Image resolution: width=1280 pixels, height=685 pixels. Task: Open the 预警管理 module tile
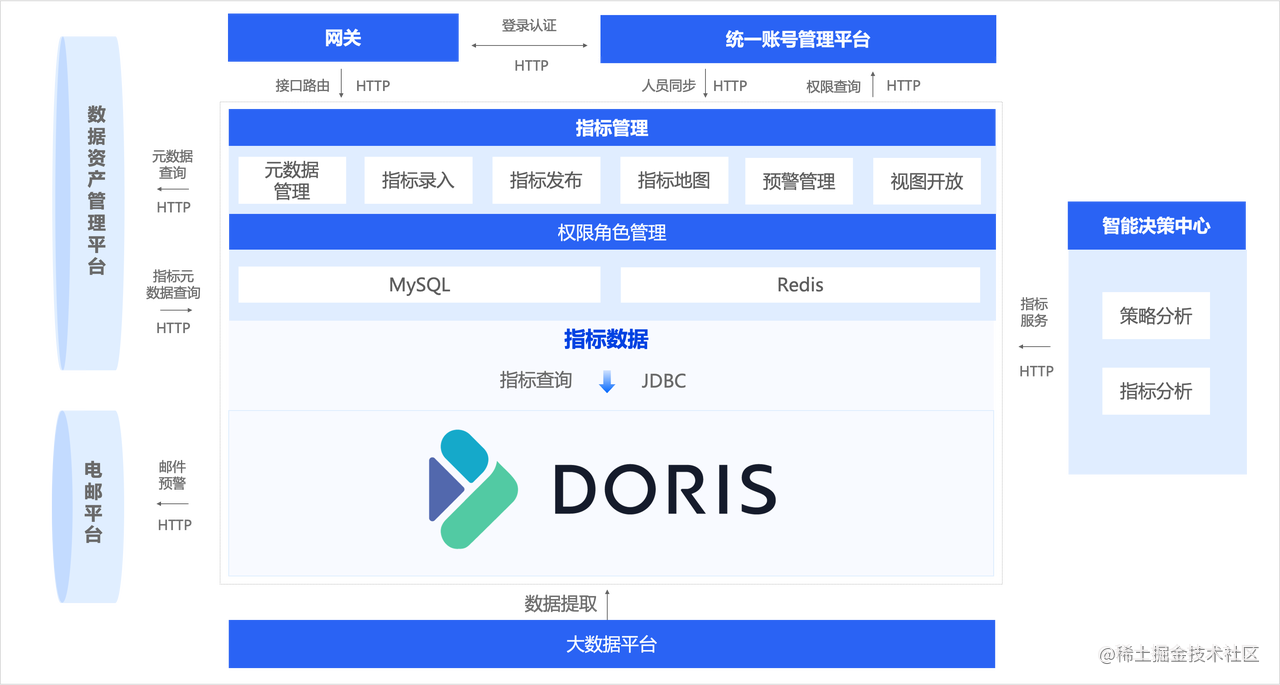[x=799, y=180]
